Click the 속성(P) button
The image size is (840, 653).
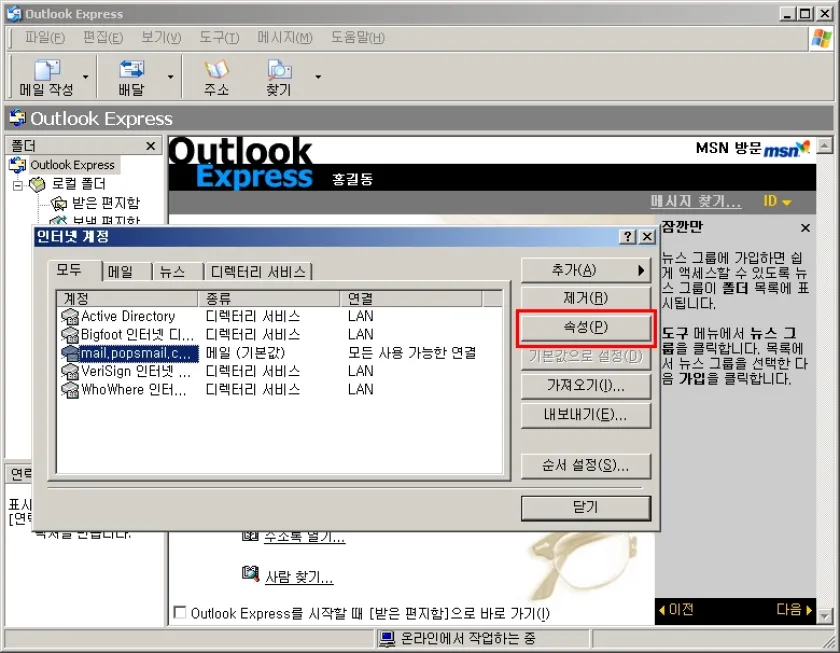click(x=586, y=327)
